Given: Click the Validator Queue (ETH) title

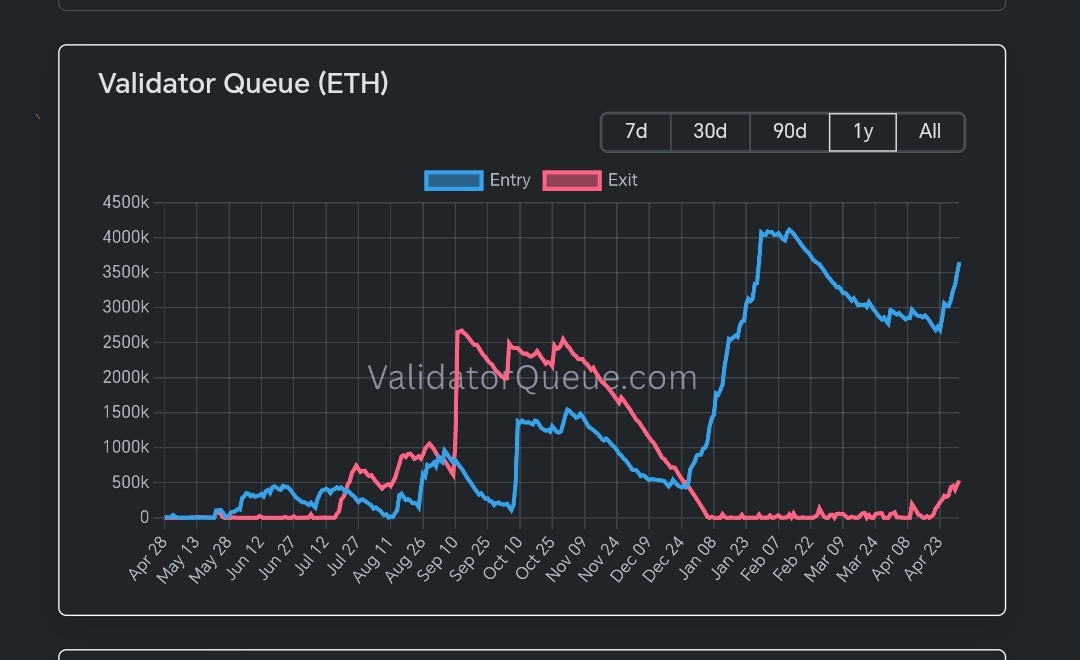Looking at the screenshot, I should [x=244, y=83].
